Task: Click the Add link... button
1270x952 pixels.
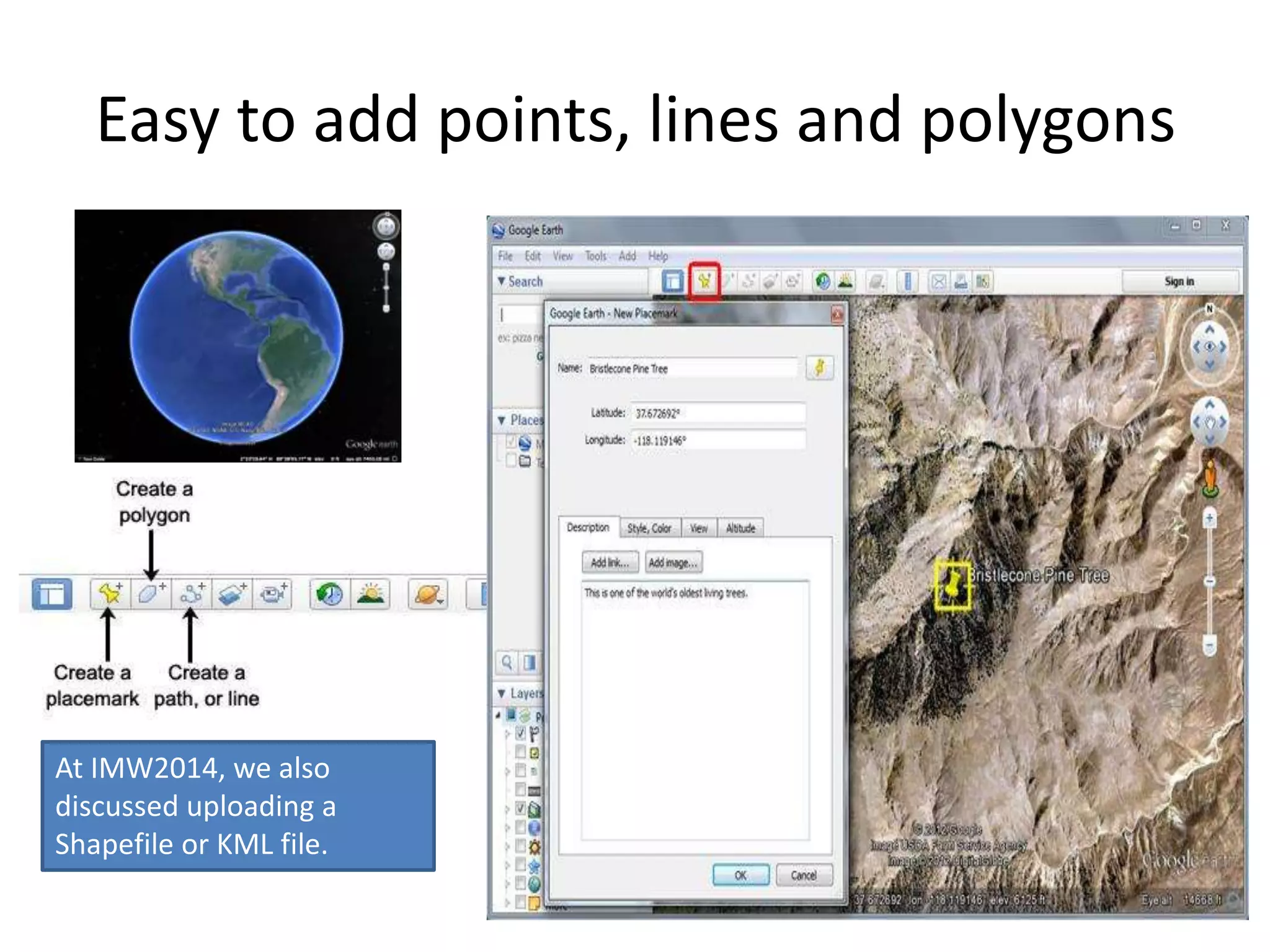Action: coord(610,562)
